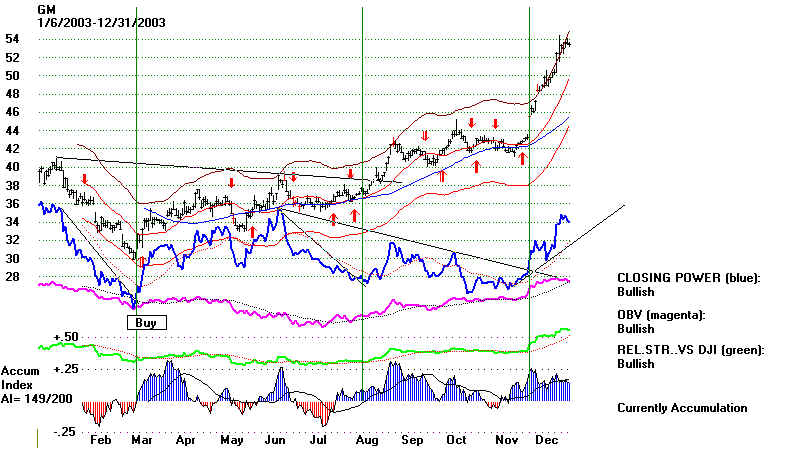Click the 42 price axis label
Screen dimensions: 800x452
(x=12, y=148)
